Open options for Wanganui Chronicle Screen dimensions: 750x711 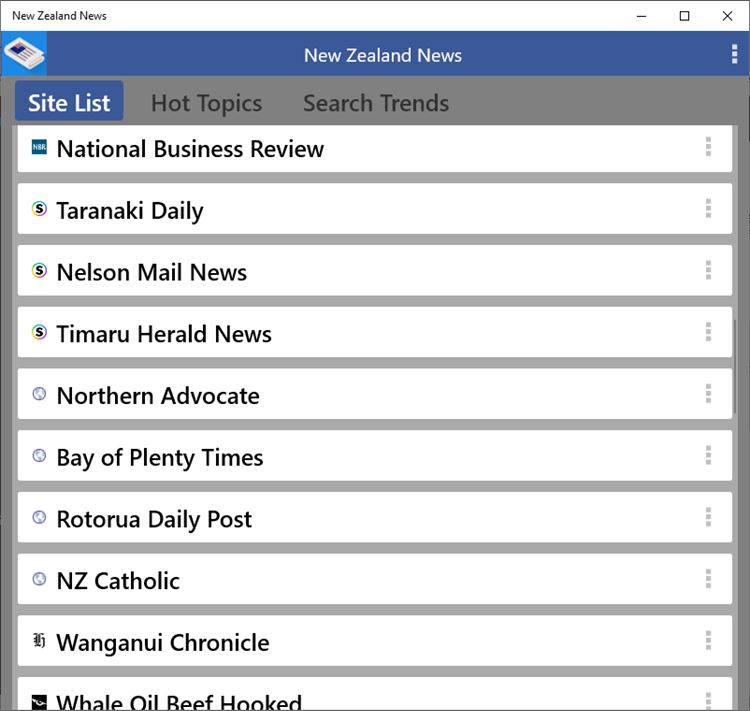click(x=708, y=641)
